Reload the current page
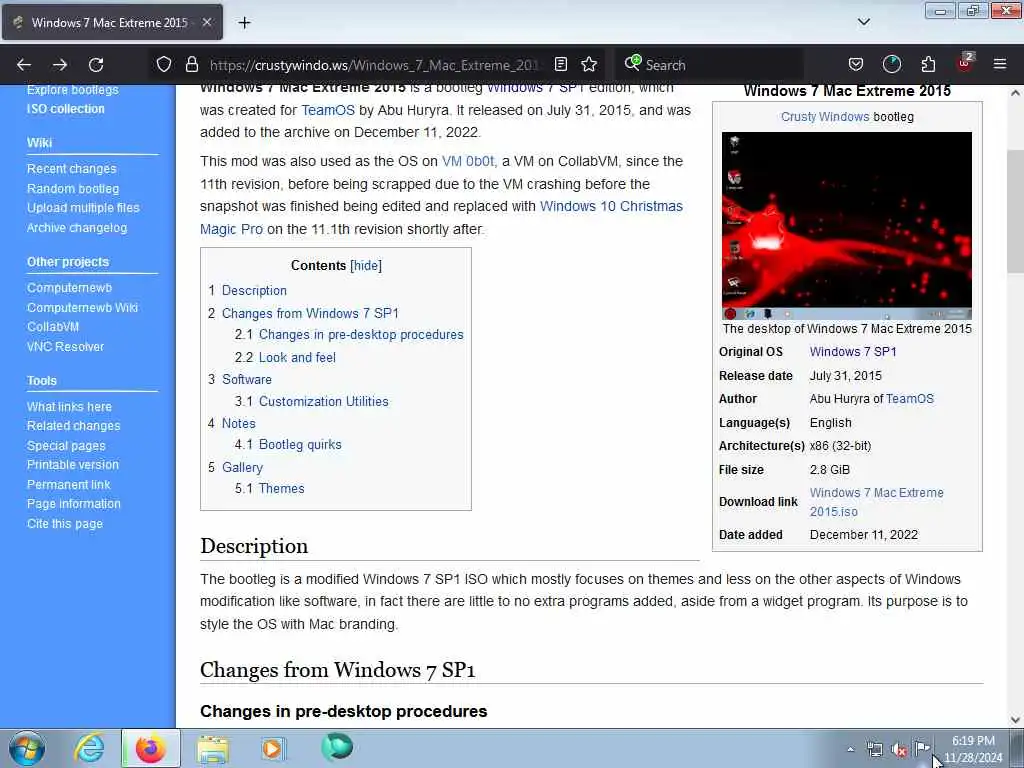This screenshot has width=1024, height=768. (x=96, y=65)
